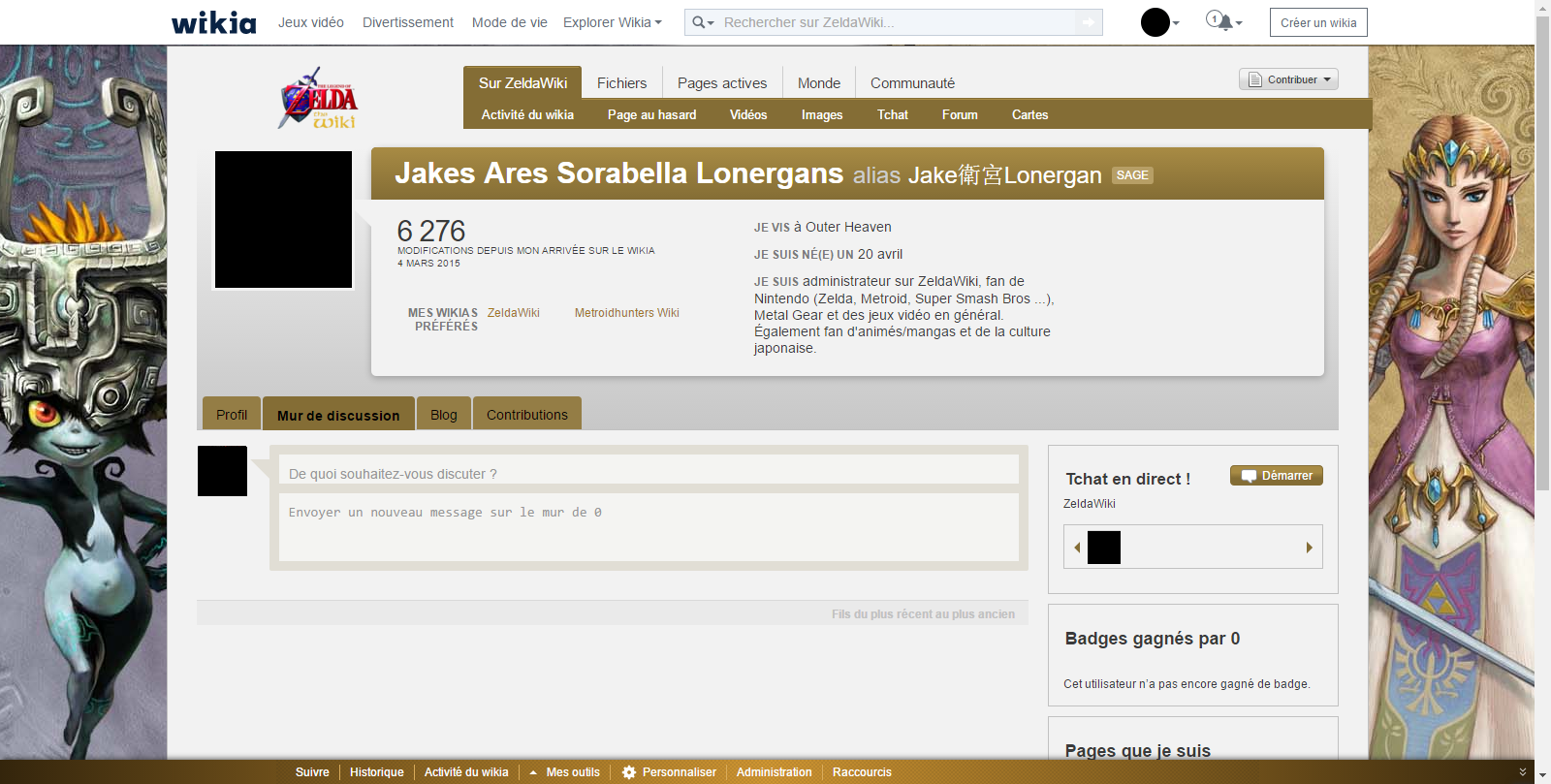
Task: Click the Créer un wikia button
Action: click(x=1317, y=22)
